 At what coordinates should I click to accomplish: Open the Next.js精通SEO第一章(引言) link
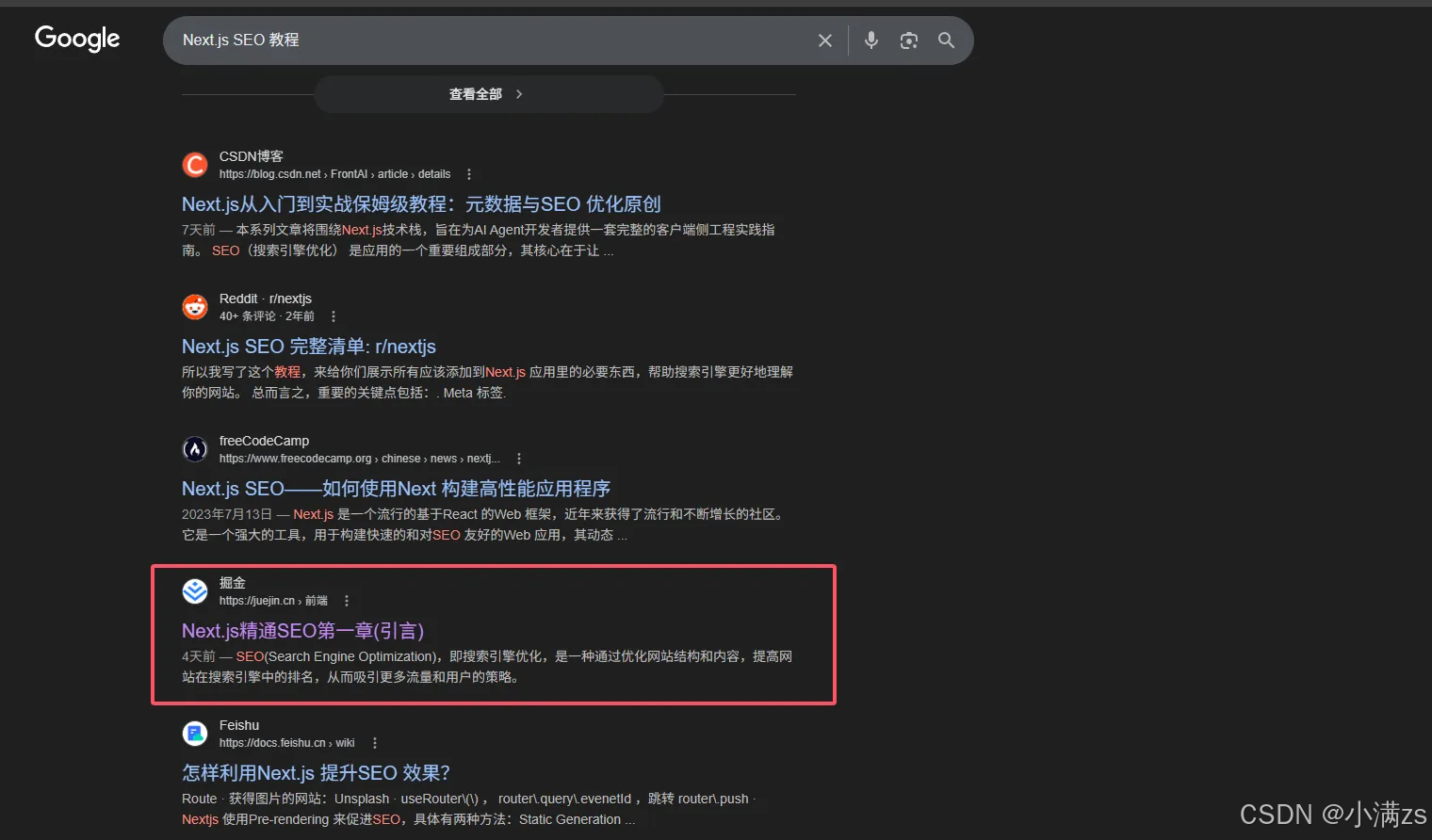point(302,630)
